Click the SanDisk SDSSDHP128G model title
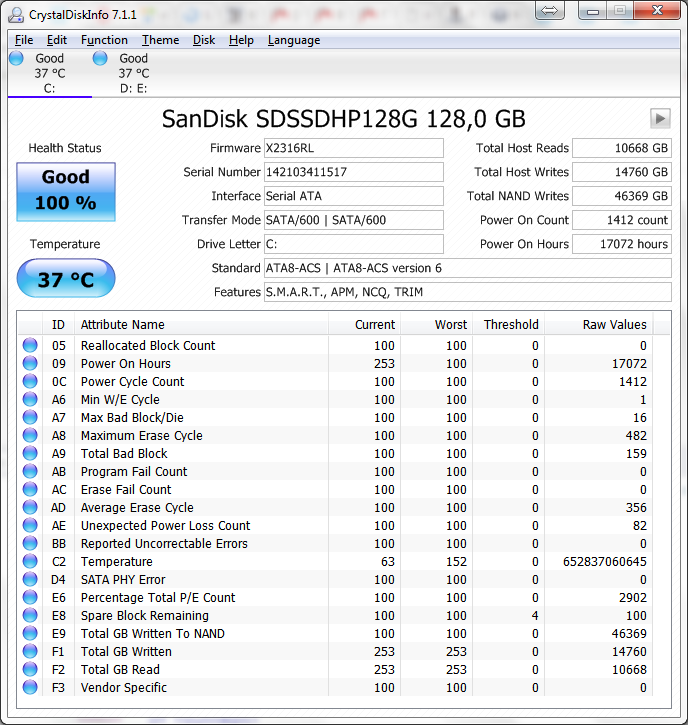 click(344, 119)
